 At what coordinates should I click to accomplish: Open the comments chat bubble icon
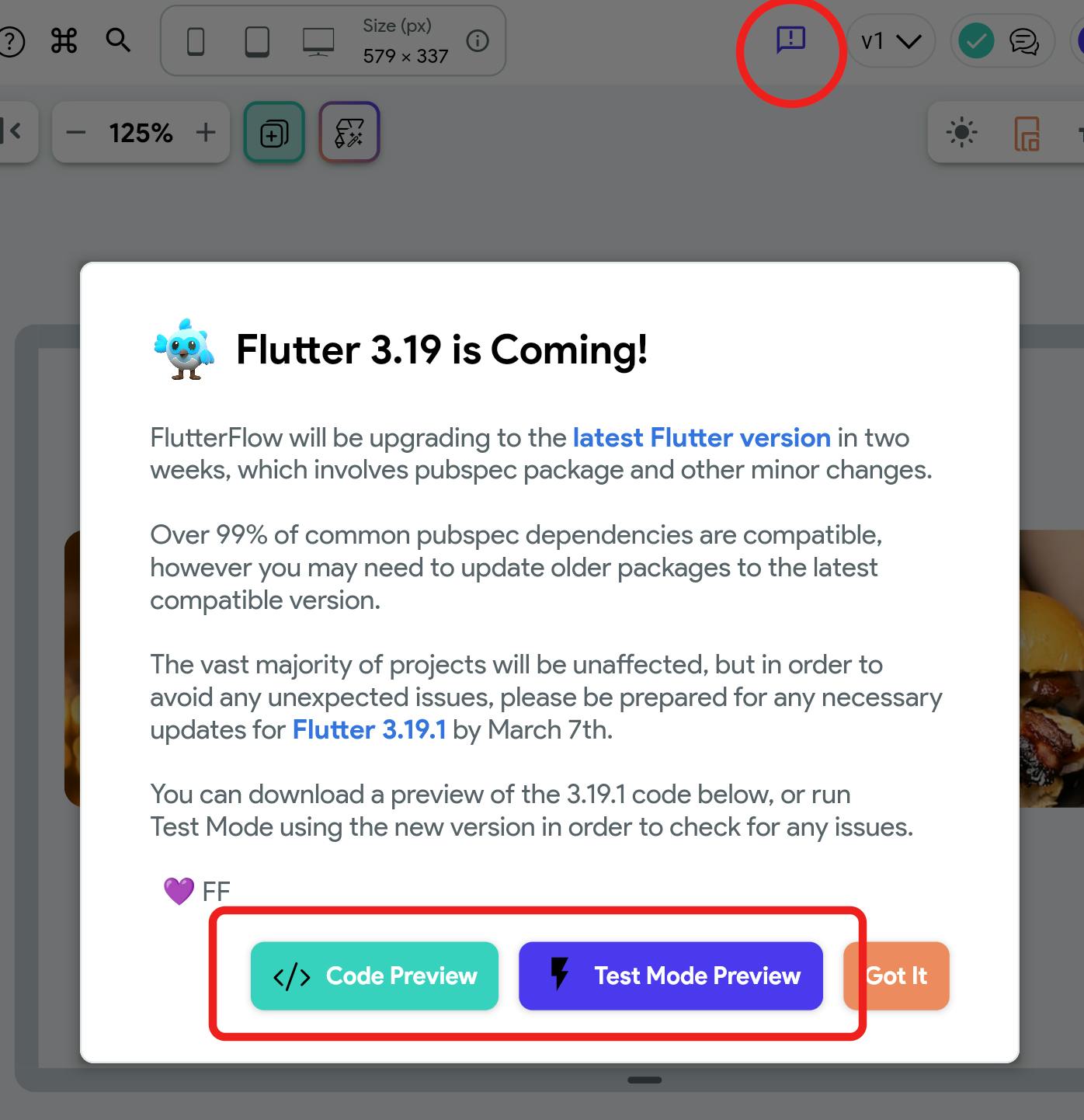[x=1024, y=41]
